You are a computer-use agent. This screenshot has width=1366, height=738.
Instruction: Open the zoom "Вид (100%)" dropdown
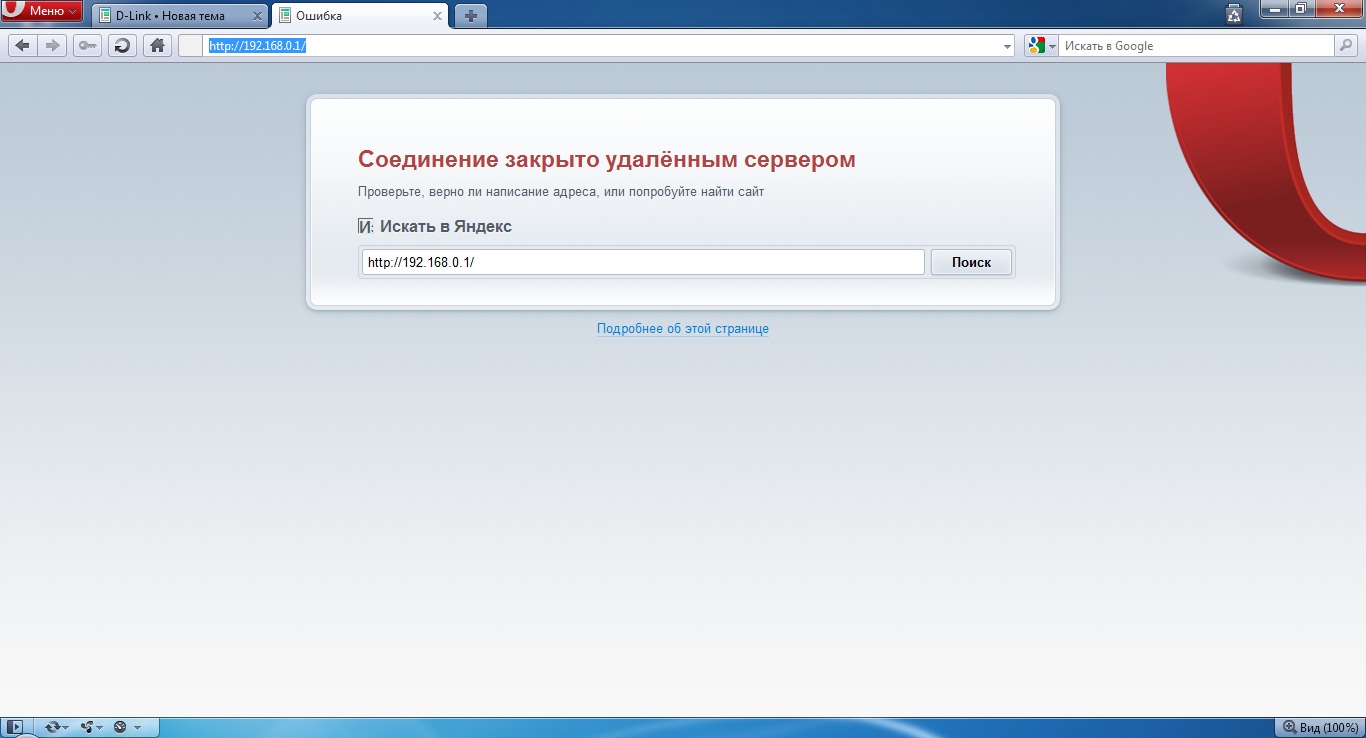click(x=1320, y=727)
